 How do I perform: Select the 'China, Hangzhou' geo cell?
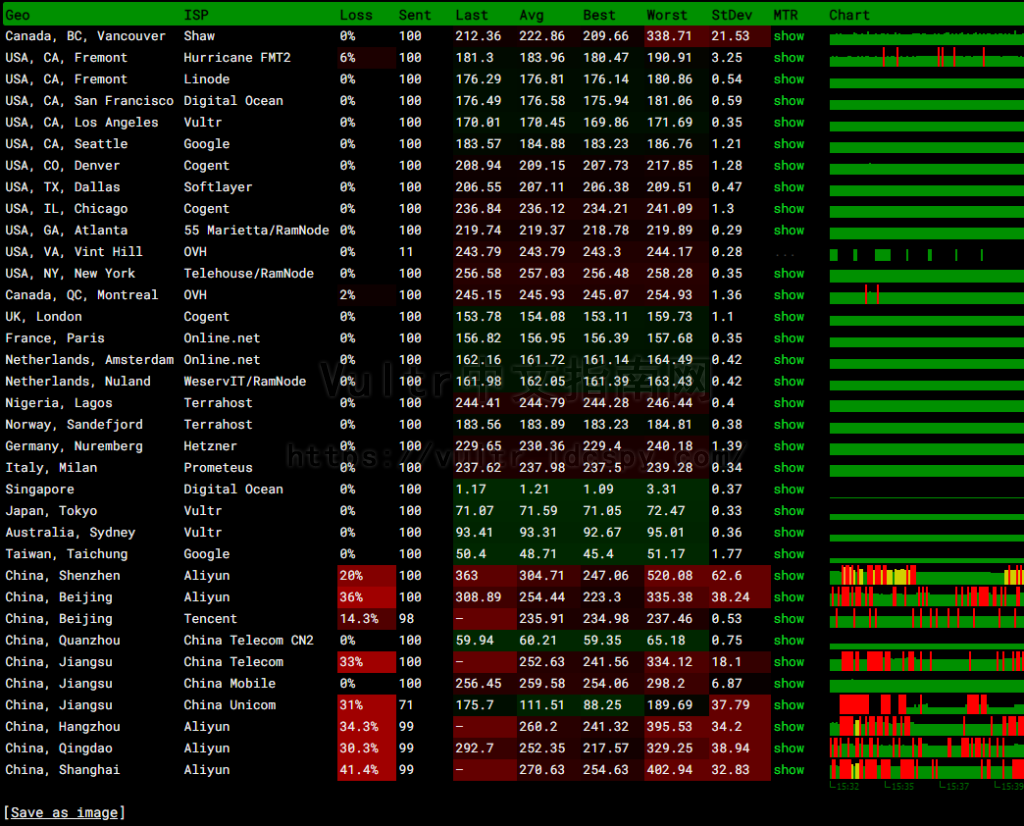click(63, 726)
